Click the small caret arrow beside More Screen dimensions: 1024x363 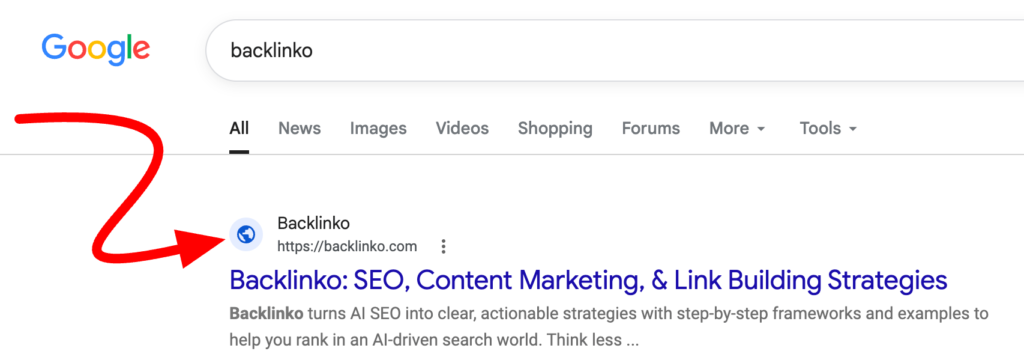coord(761,129)
